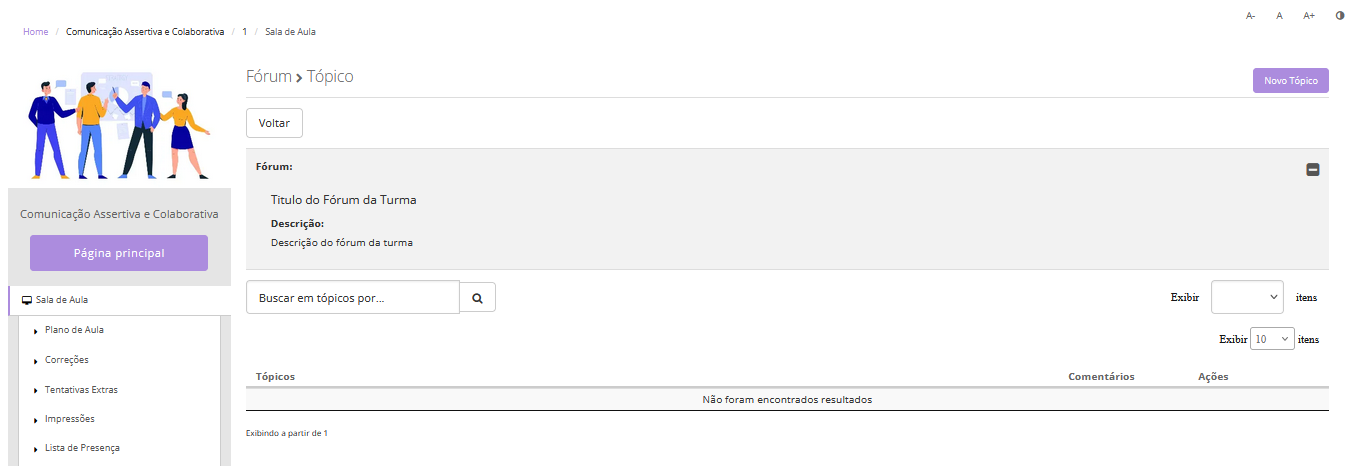1347x466 pixels.
Task: Expand the Plano de Aula arrow
Action: tap(36, 331)
